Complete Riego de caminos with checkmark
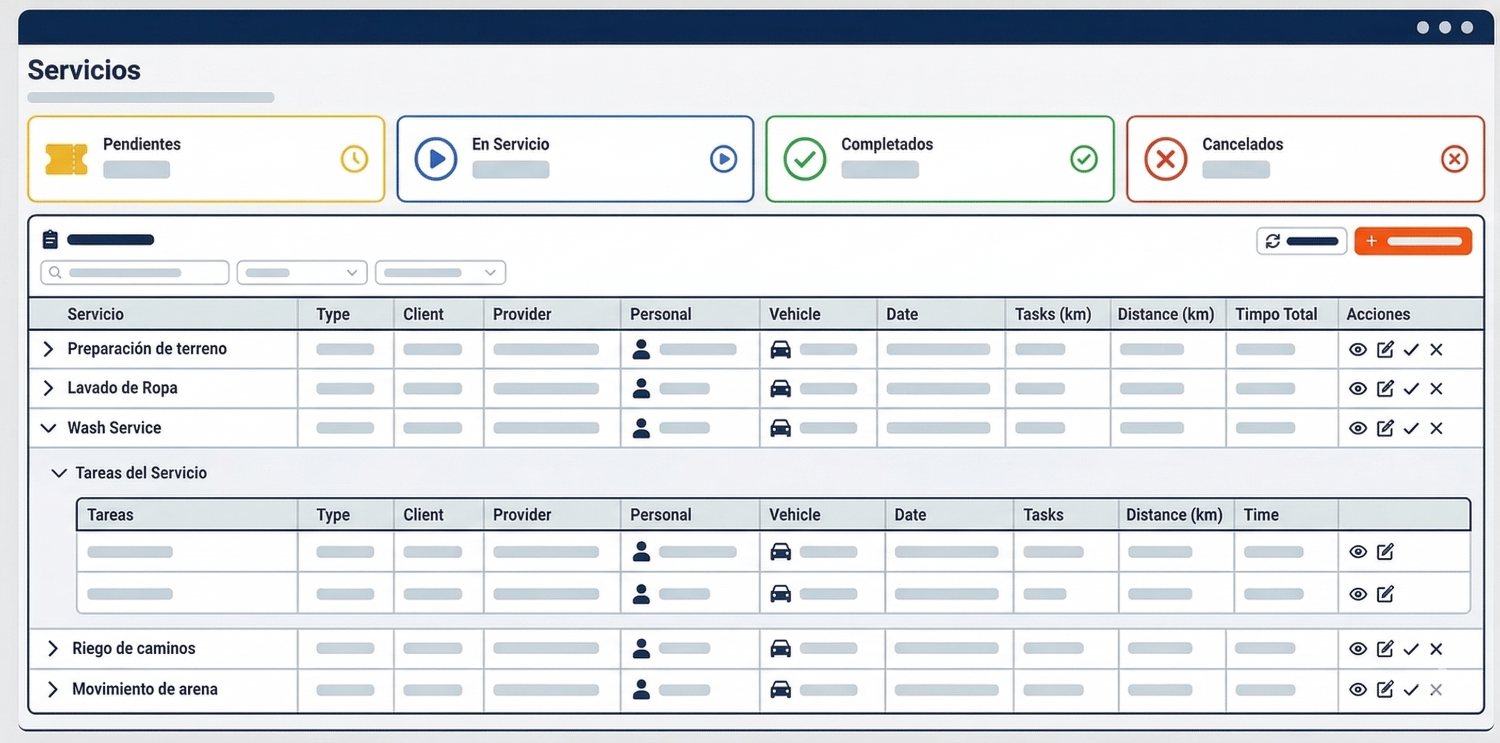This screenshot has height=743, width=1500. pos(1411,649)
